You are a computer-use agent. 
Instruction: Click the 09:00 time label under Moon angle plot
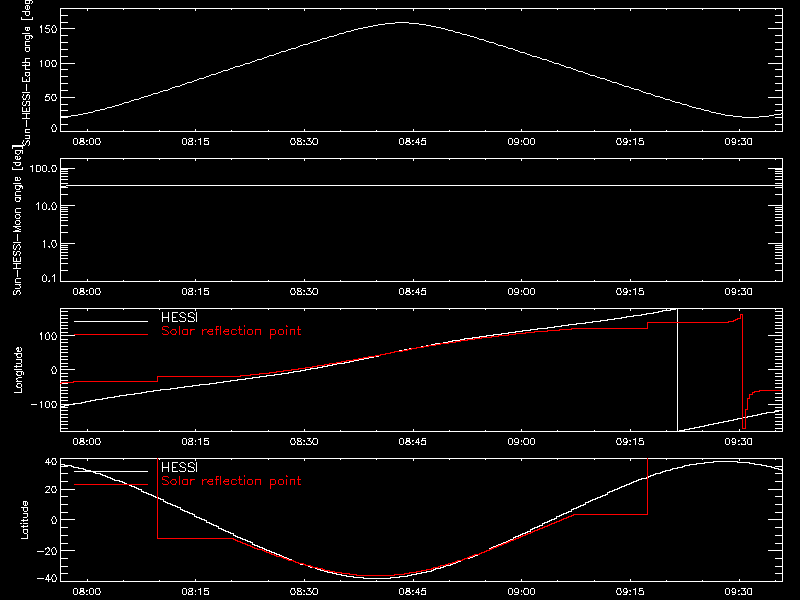(521, 292)
